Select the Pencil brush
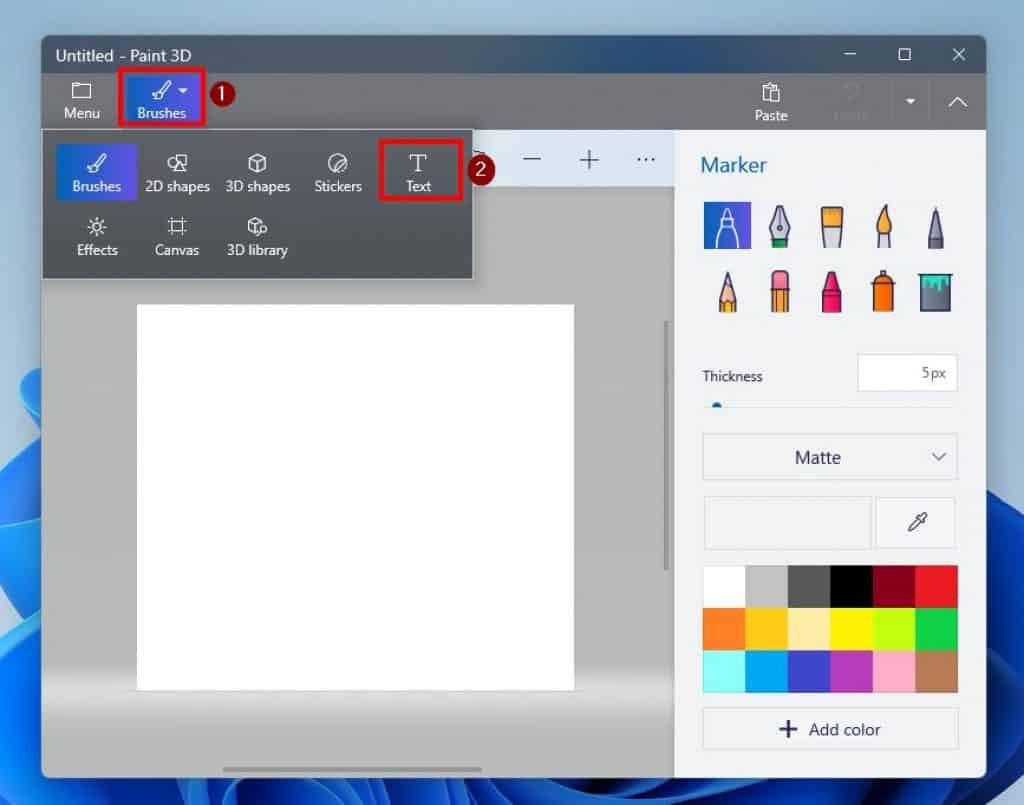 pyautogui.click(x=727, y=291)
